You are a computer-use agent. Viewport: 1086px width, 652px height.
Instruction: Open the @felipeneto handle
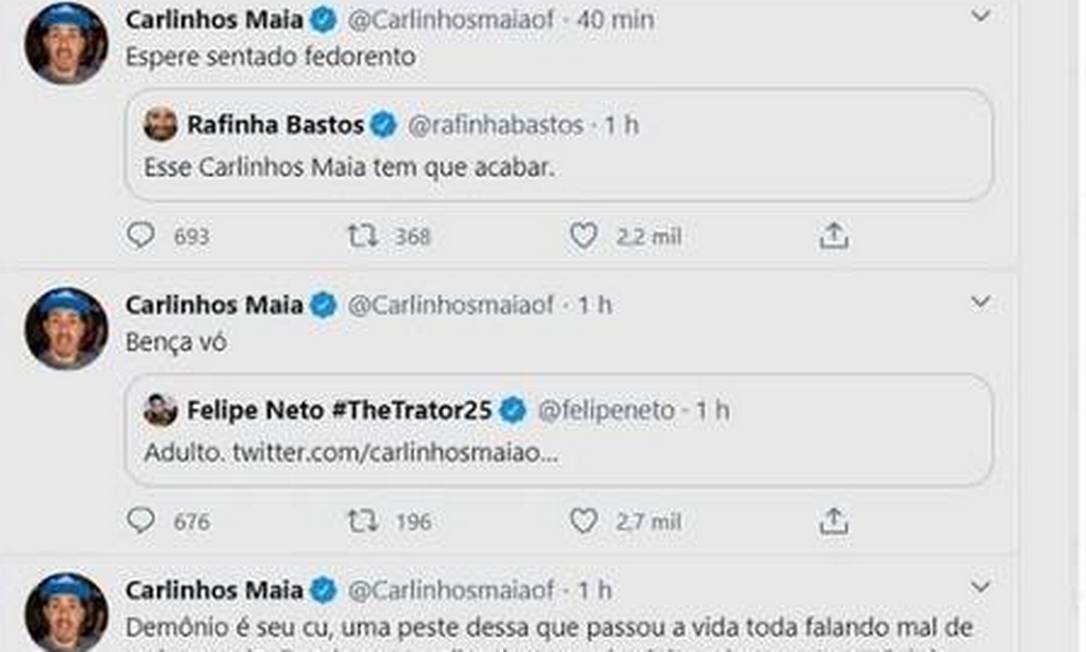click(606, 410)
